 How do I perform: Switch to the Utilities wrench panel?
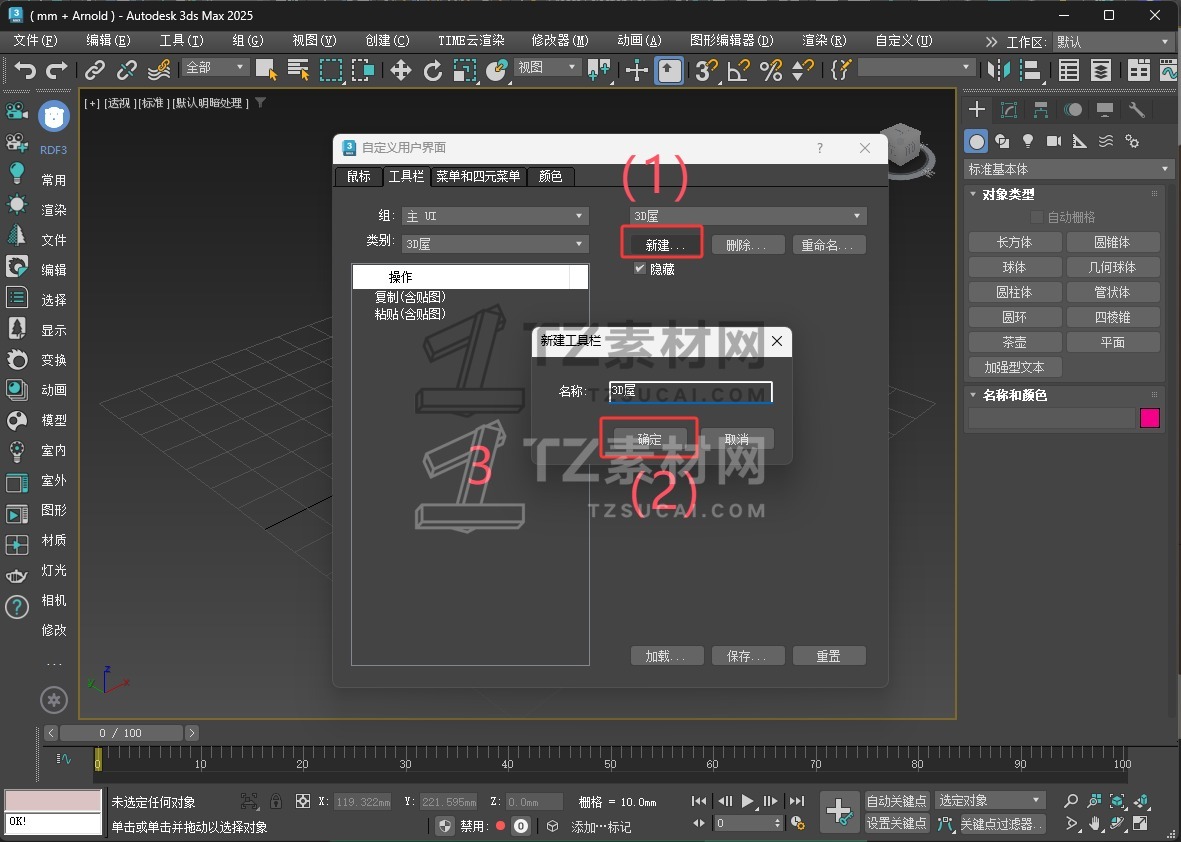click(1136, 110)
